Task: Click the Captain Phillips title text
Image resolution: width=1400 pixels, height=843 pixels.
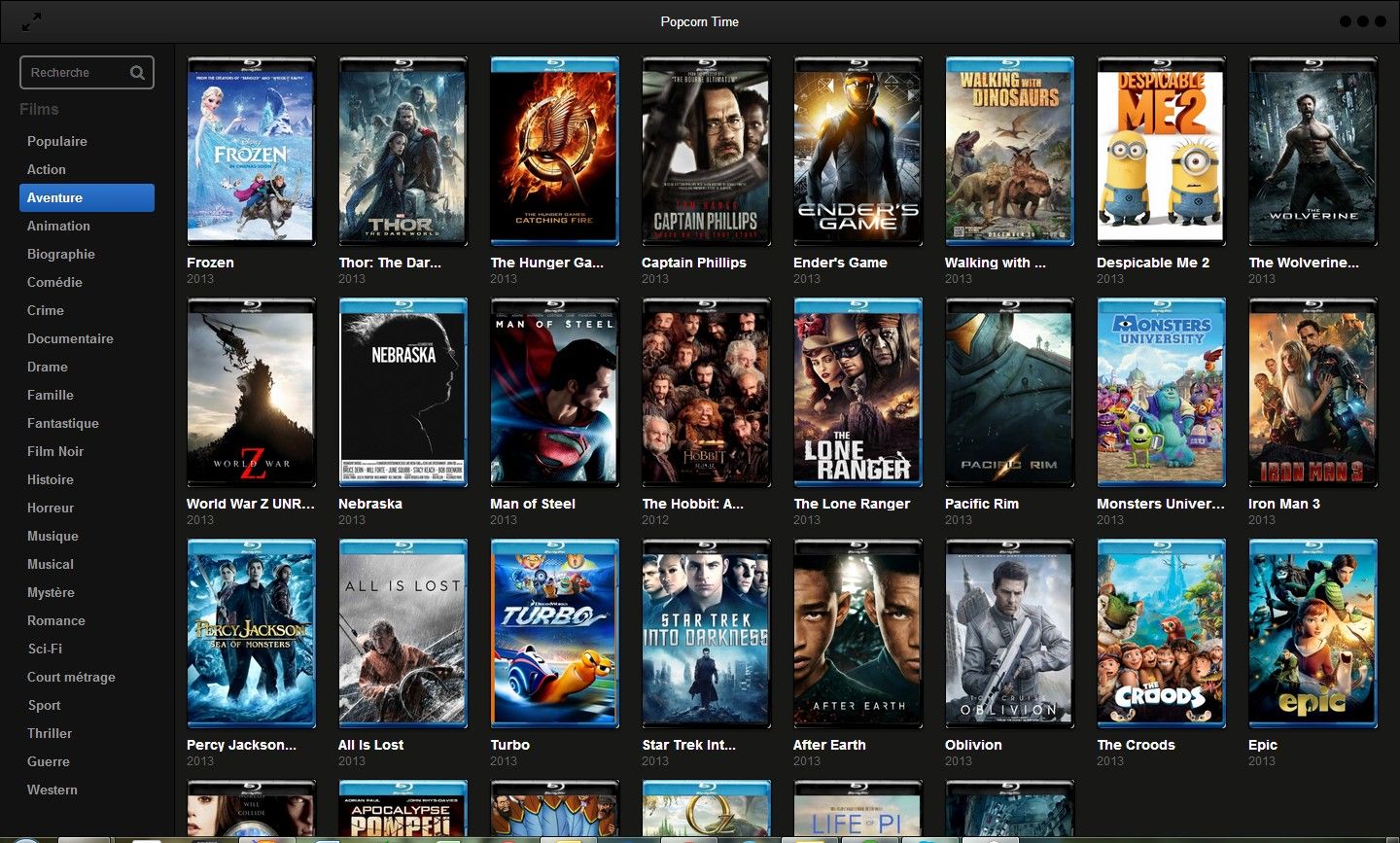Action: pyautogui.click(x=694, y=263)
